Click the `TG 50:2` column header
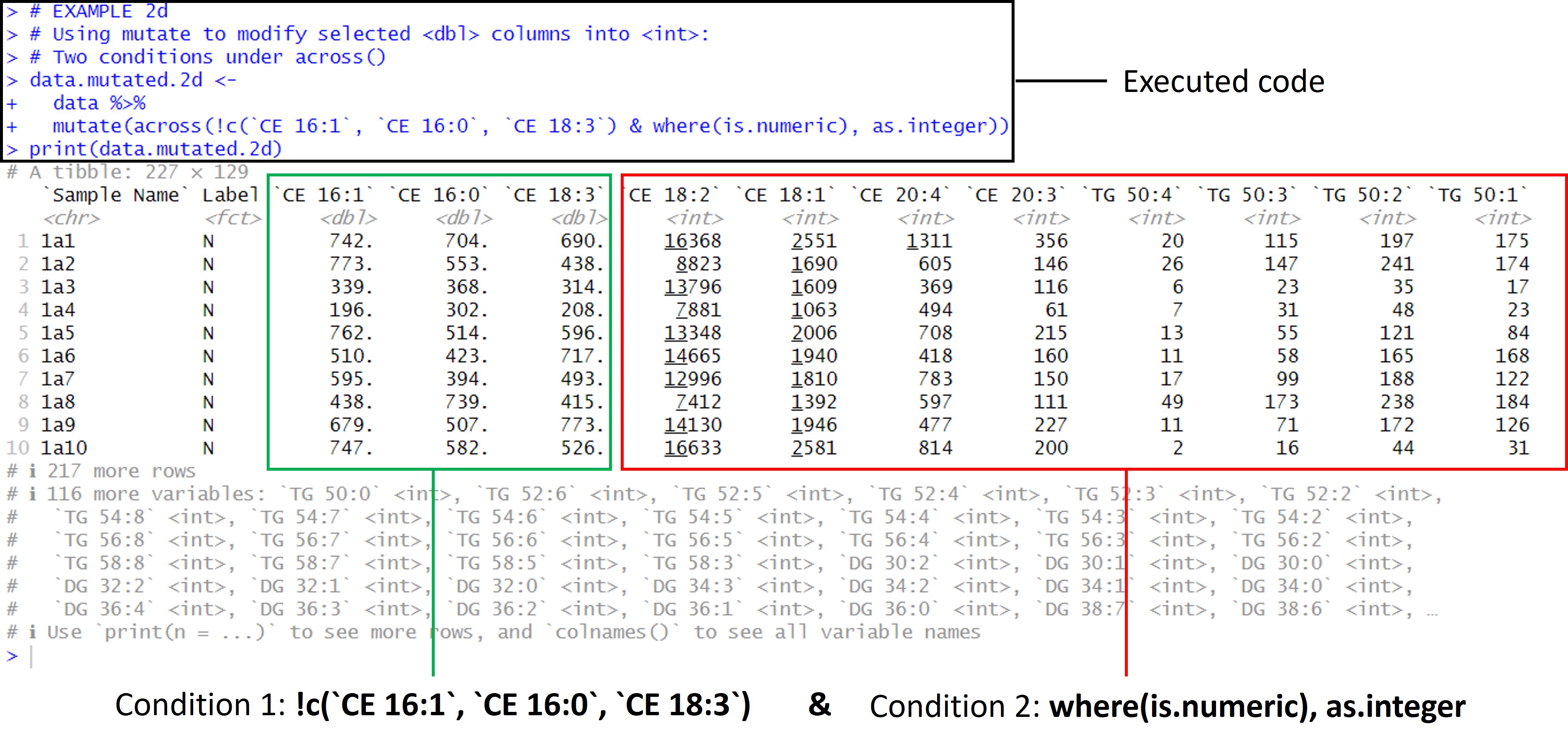Image resolution: width=1568 pixels, height=747 pixels. tap(1361, 195)
